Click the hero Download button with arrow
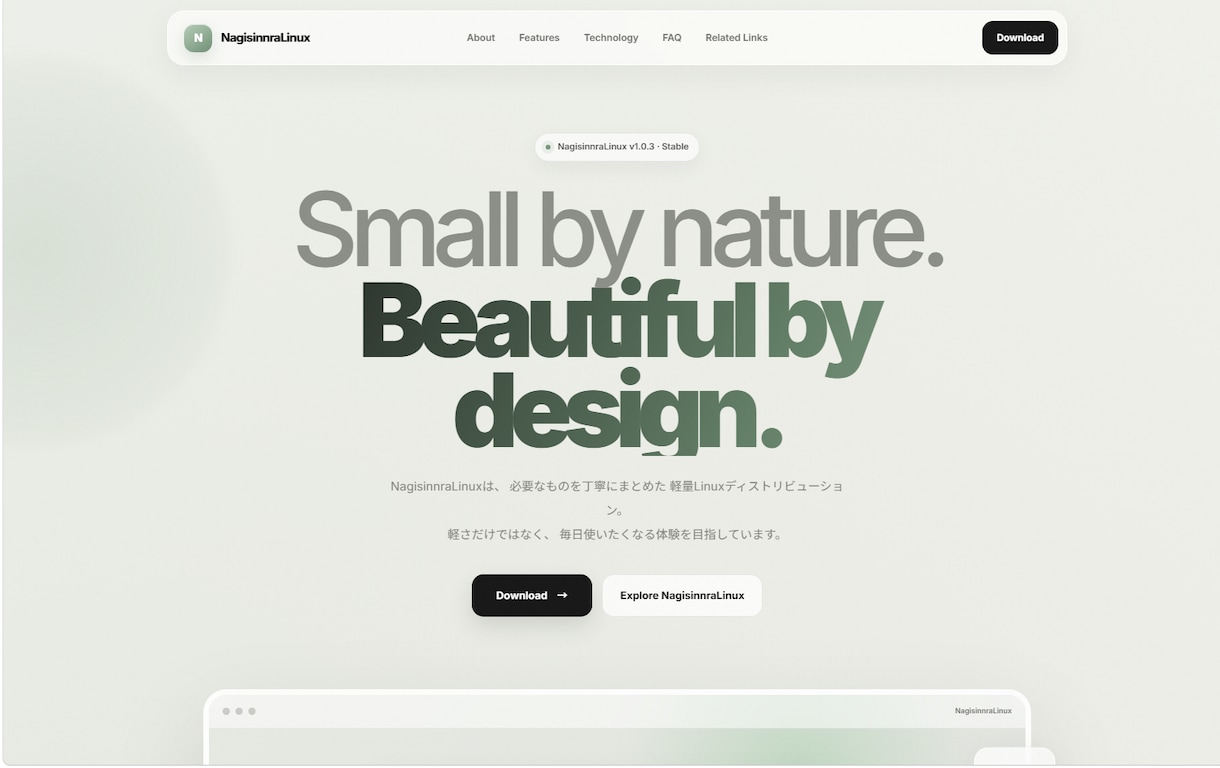This screenshot has height=768, width=1220. click(x=532, y=595)
